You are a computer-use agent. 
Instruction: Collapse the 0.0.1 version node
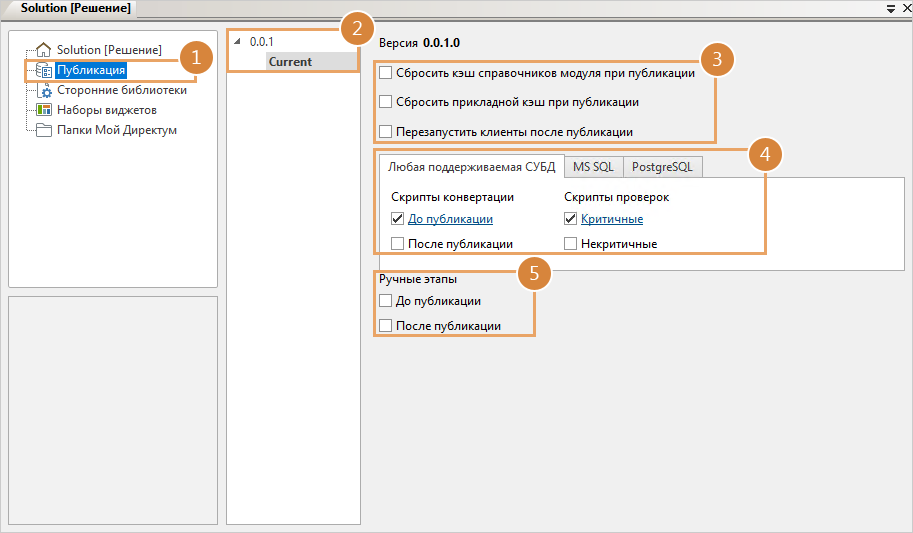click(237, 42)
